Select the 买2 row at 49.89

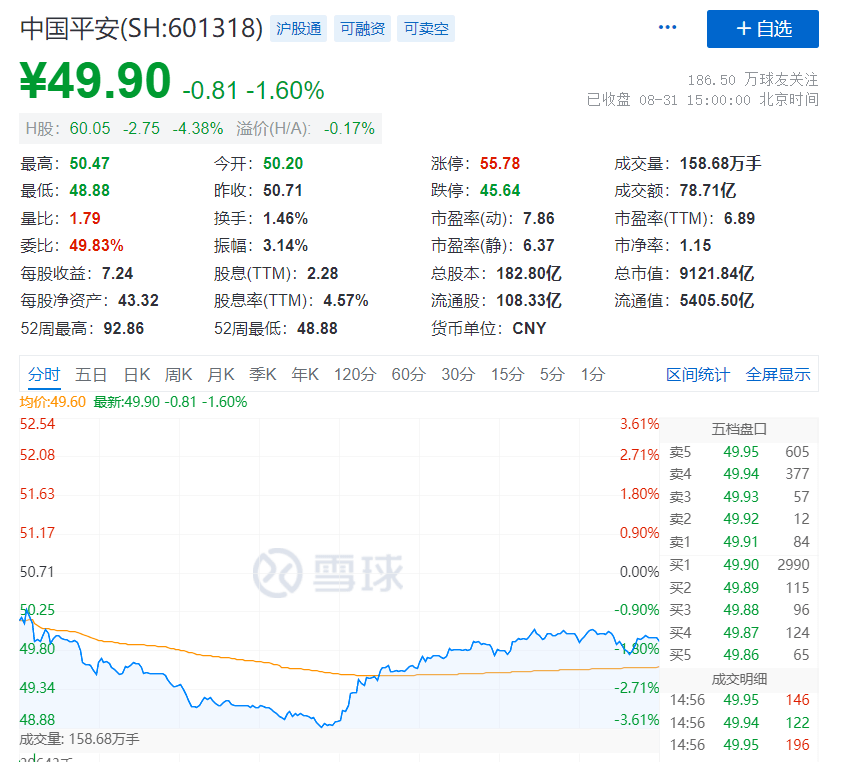pos(739,587)
